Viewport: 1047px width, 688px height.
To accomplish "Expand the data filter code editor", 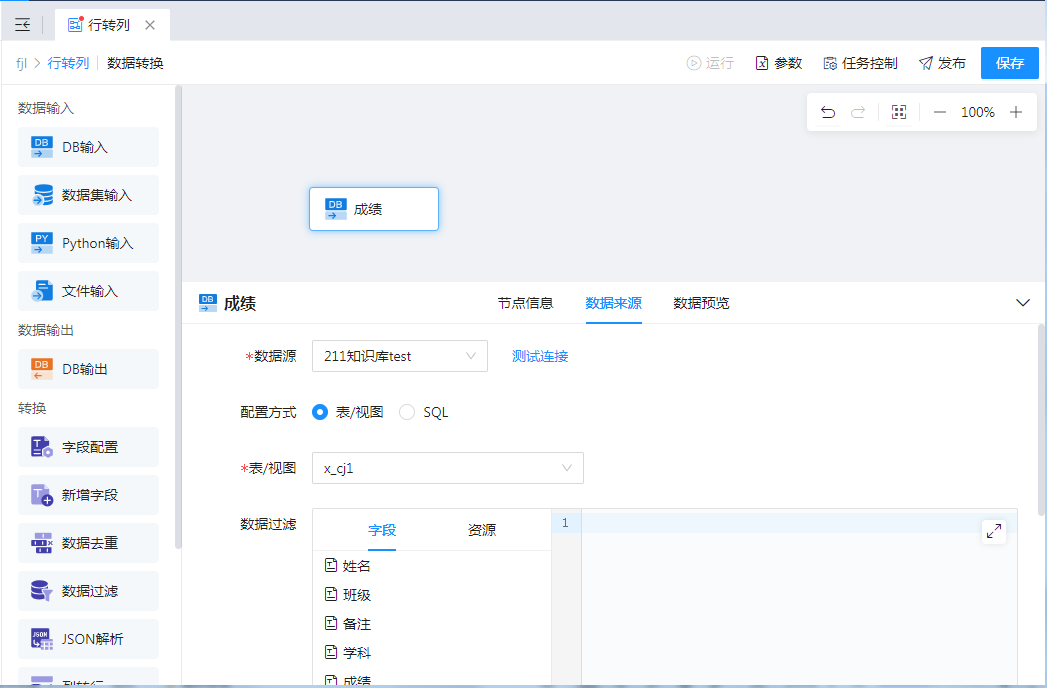I will [993, 531].
